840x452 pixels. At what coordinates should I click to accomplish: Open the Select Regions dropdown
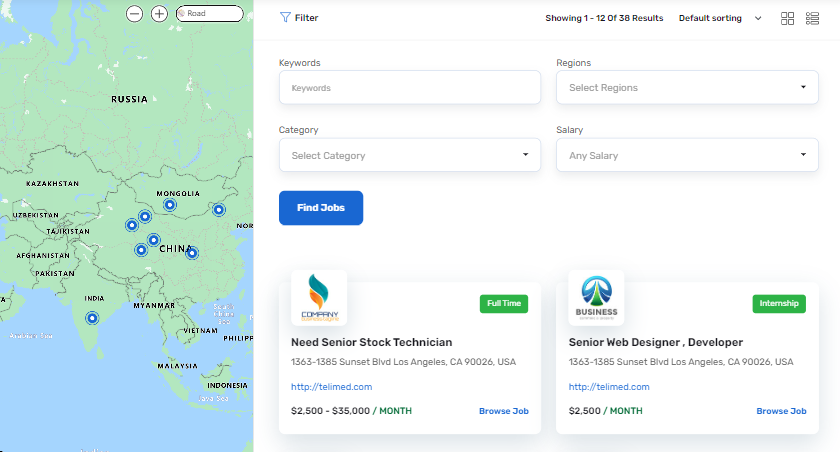687,88
